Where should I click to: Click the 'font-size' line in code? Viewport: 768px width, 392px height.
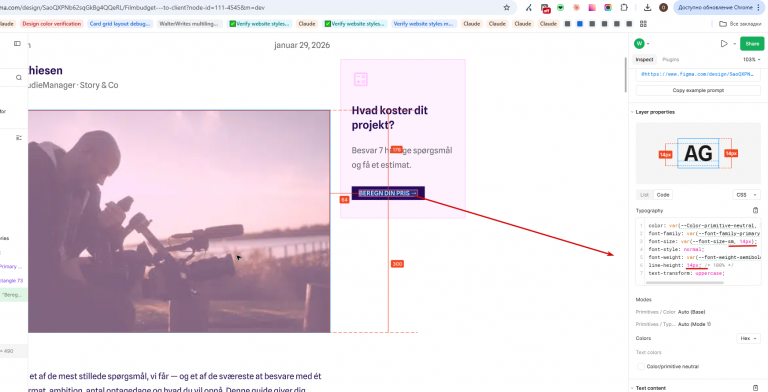(702, 242)
